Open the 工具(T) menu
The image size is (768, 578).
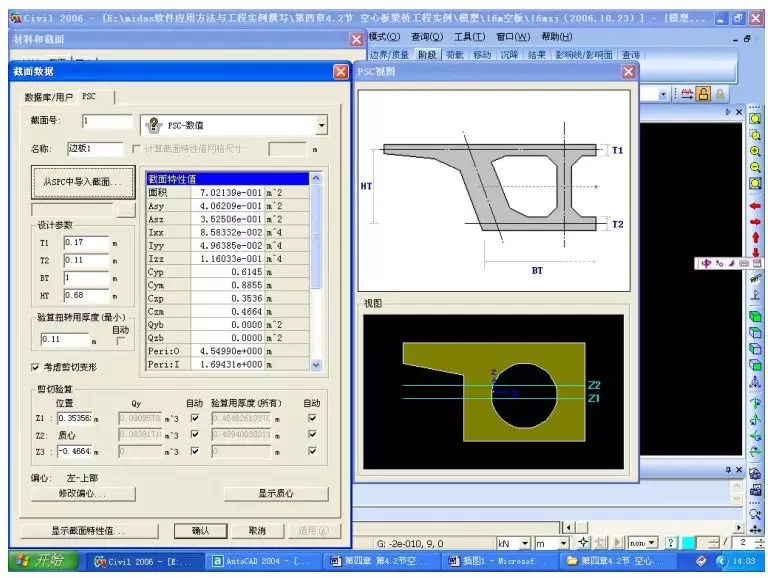[469, 37]
